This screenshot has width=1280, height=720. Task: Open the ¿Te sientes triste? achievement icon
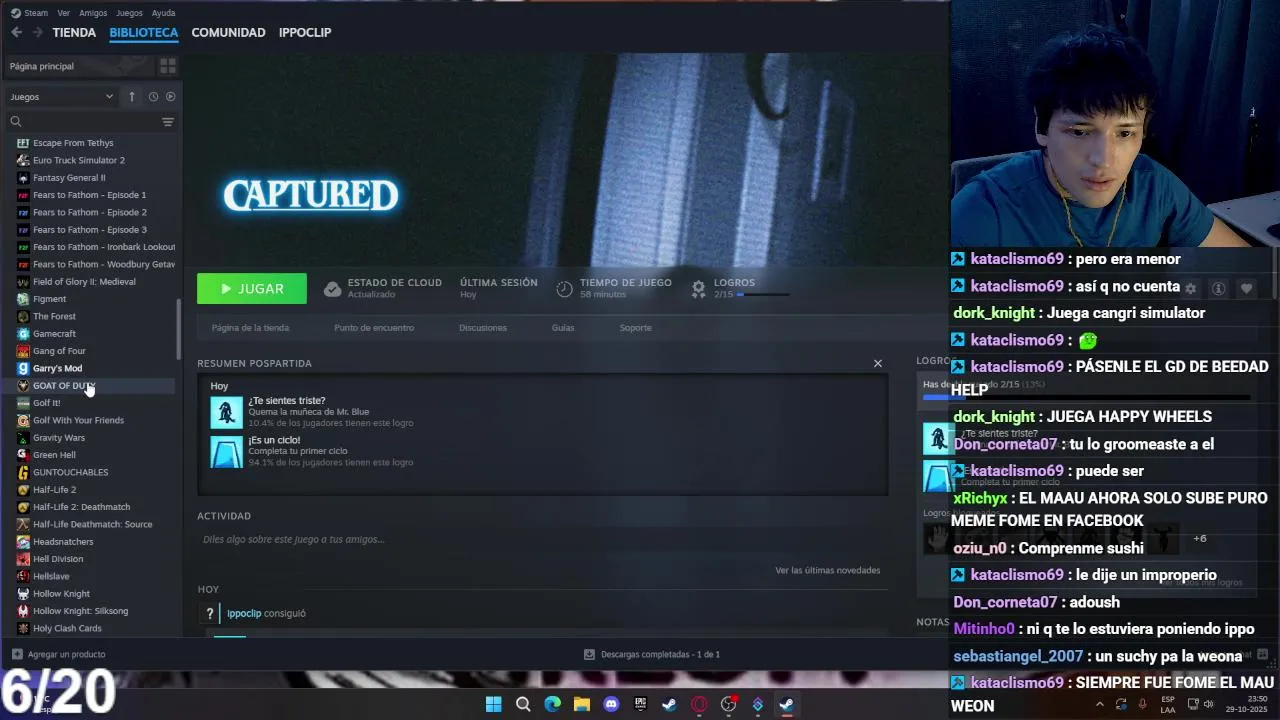[x=226, y=412]
